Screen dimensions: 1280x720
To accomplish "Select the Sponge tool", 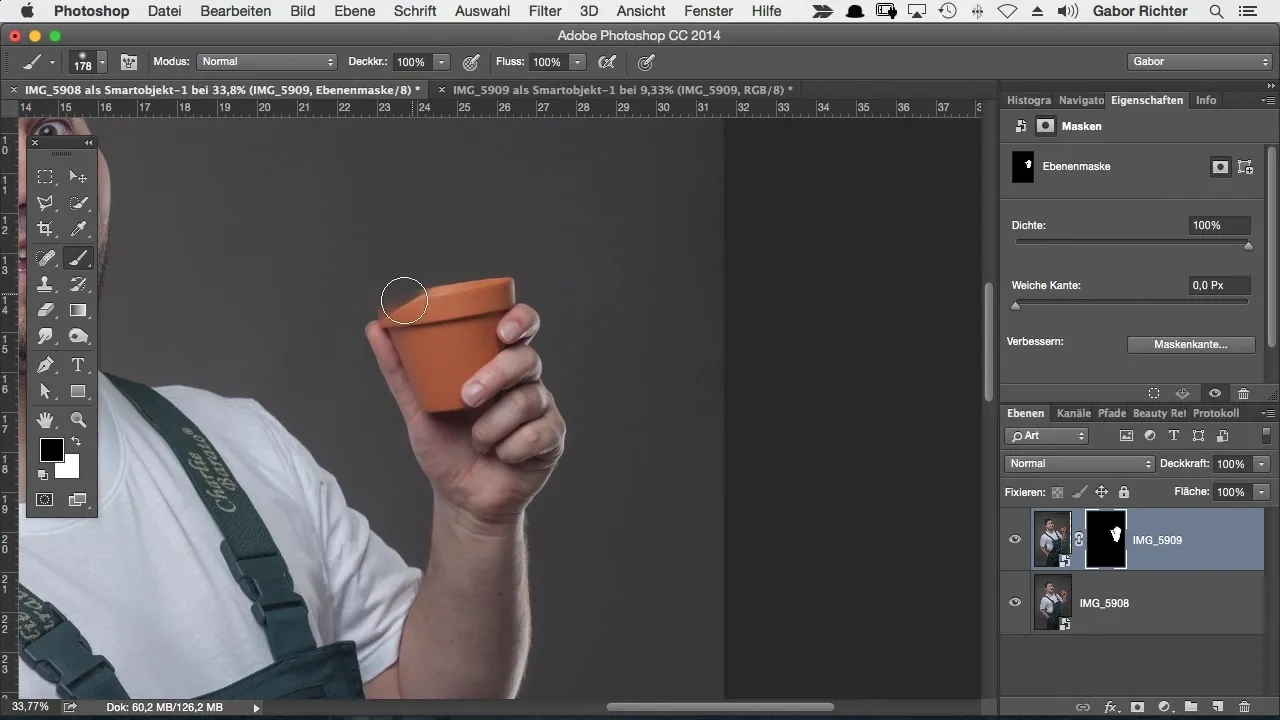I will click(x=78, y=336).
